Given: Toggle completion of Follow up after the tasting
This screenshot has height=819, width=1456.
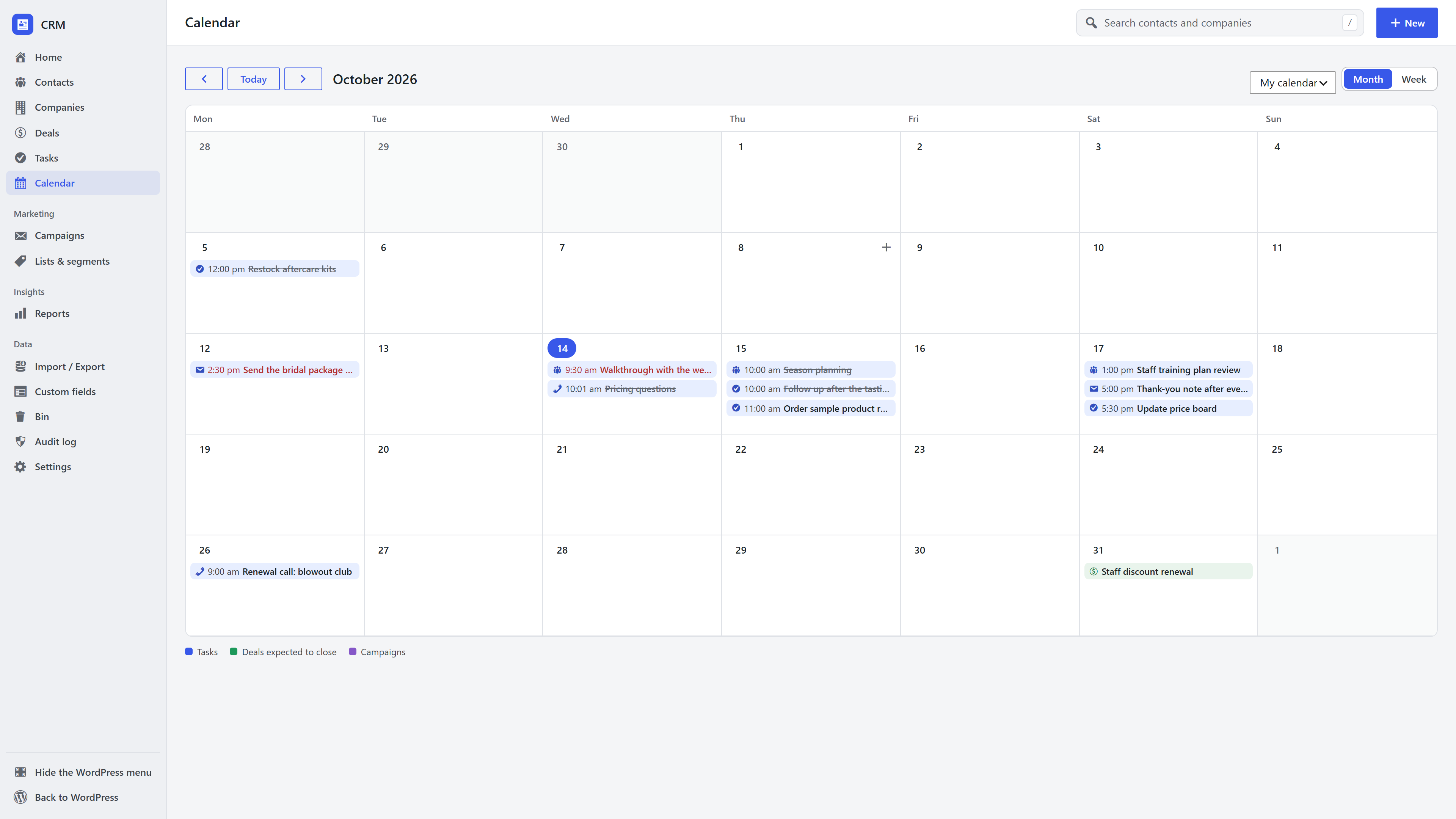Looking at the screenshot, I should (736, 389).
